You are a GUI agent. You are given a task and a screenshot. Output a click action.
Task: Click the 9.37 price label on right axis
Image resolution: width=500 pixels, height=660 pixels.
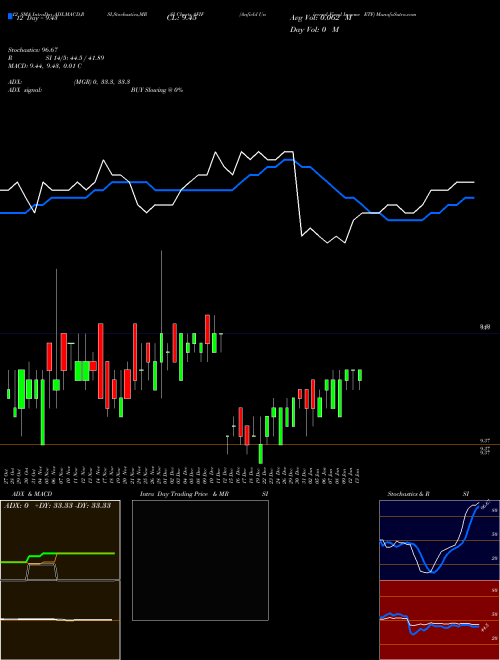[484, 440]
